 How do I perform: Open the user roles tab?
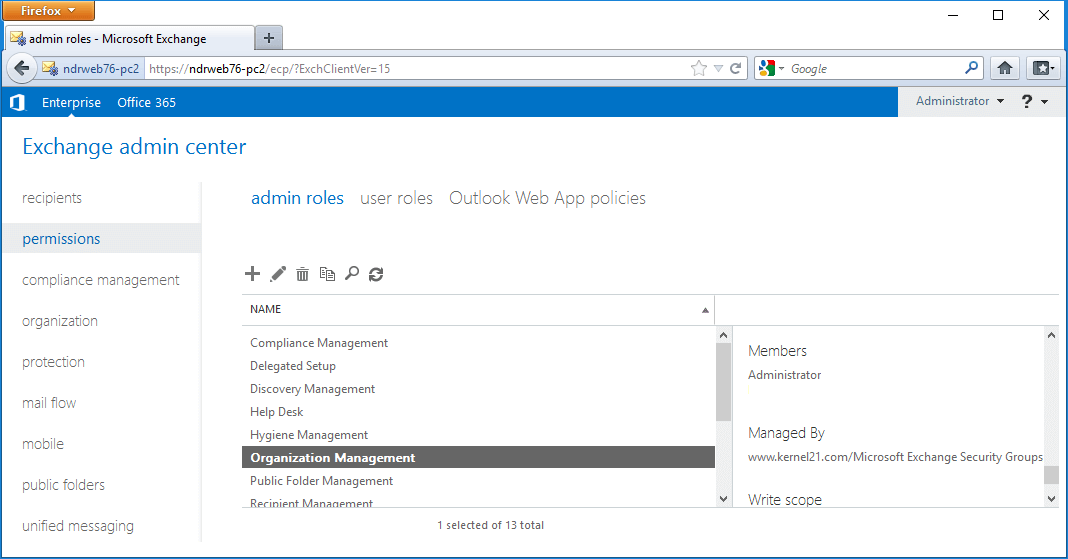(x=396, y=198)
